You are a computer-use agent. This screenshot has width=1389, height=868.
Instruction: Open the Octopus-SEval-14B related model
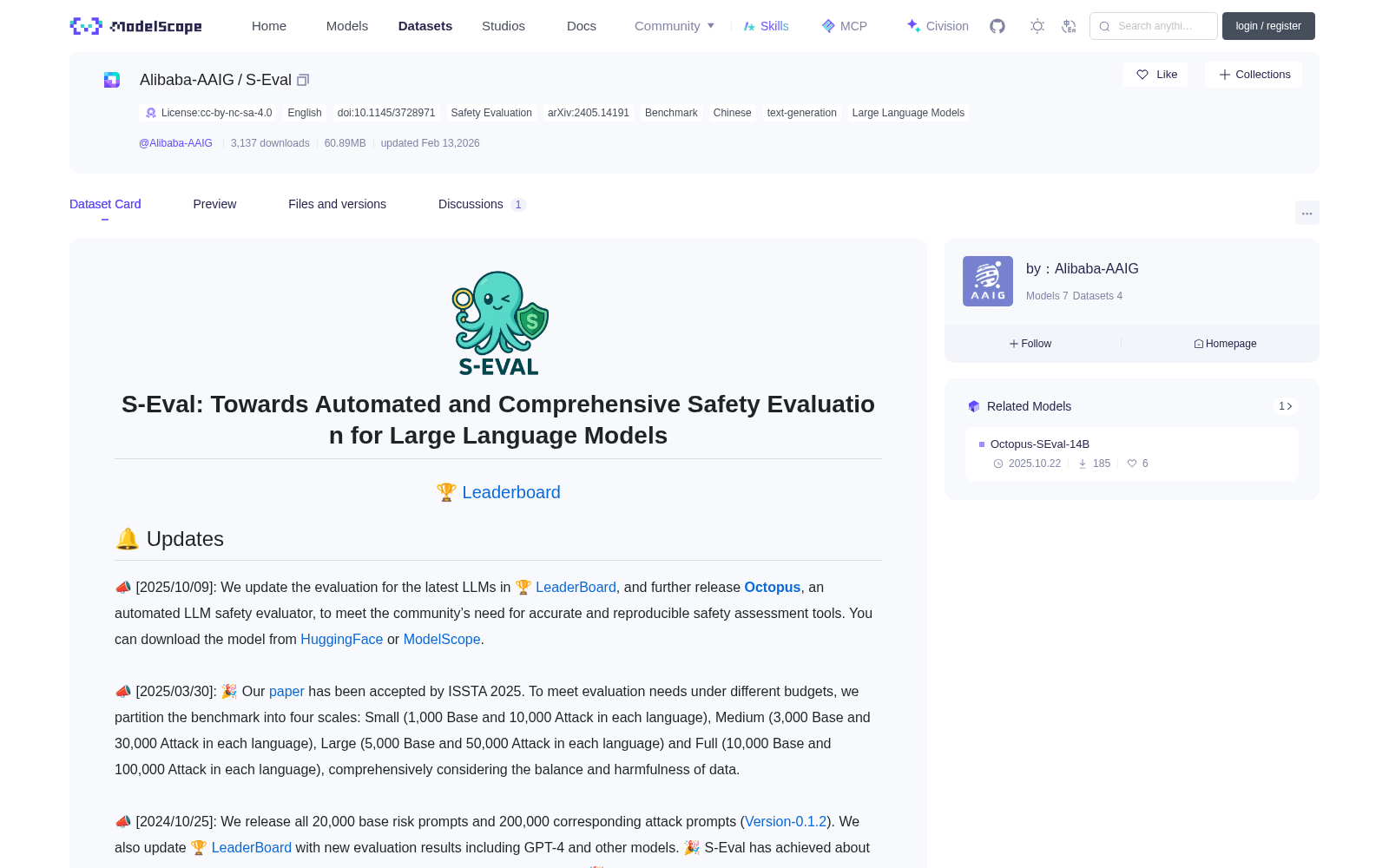click(x=1039, y=444)
